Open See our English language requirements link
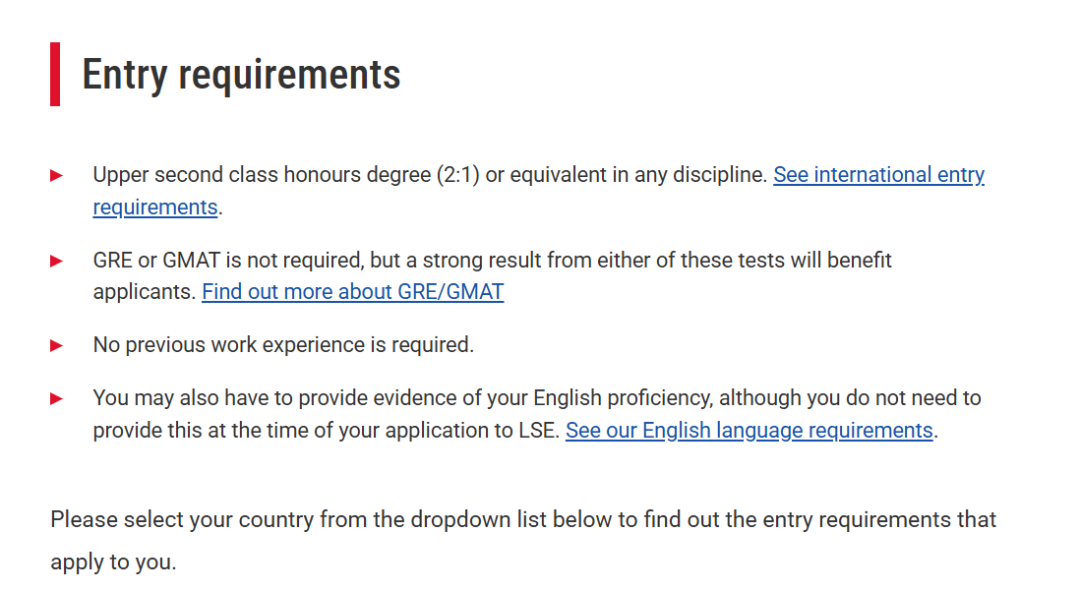This screenshot has height=592, width=1080. coord(749,431)
